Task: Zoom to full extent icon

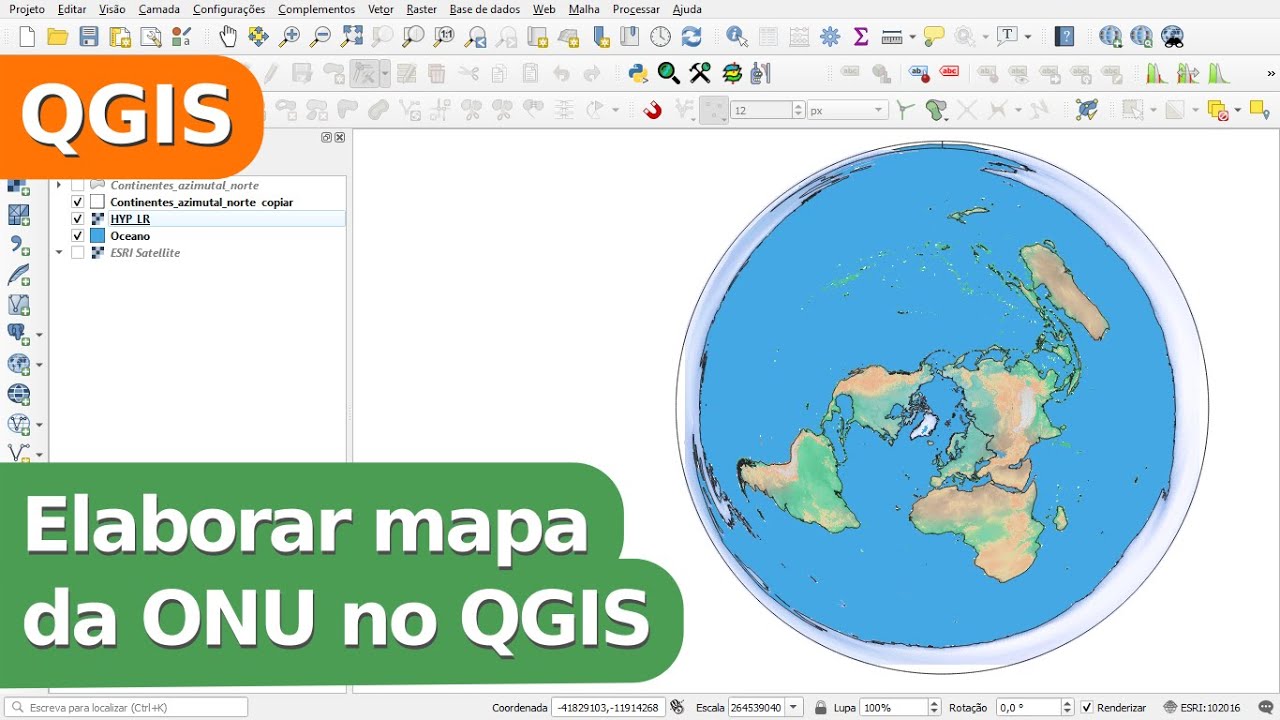Action: (x=351, y=37)
